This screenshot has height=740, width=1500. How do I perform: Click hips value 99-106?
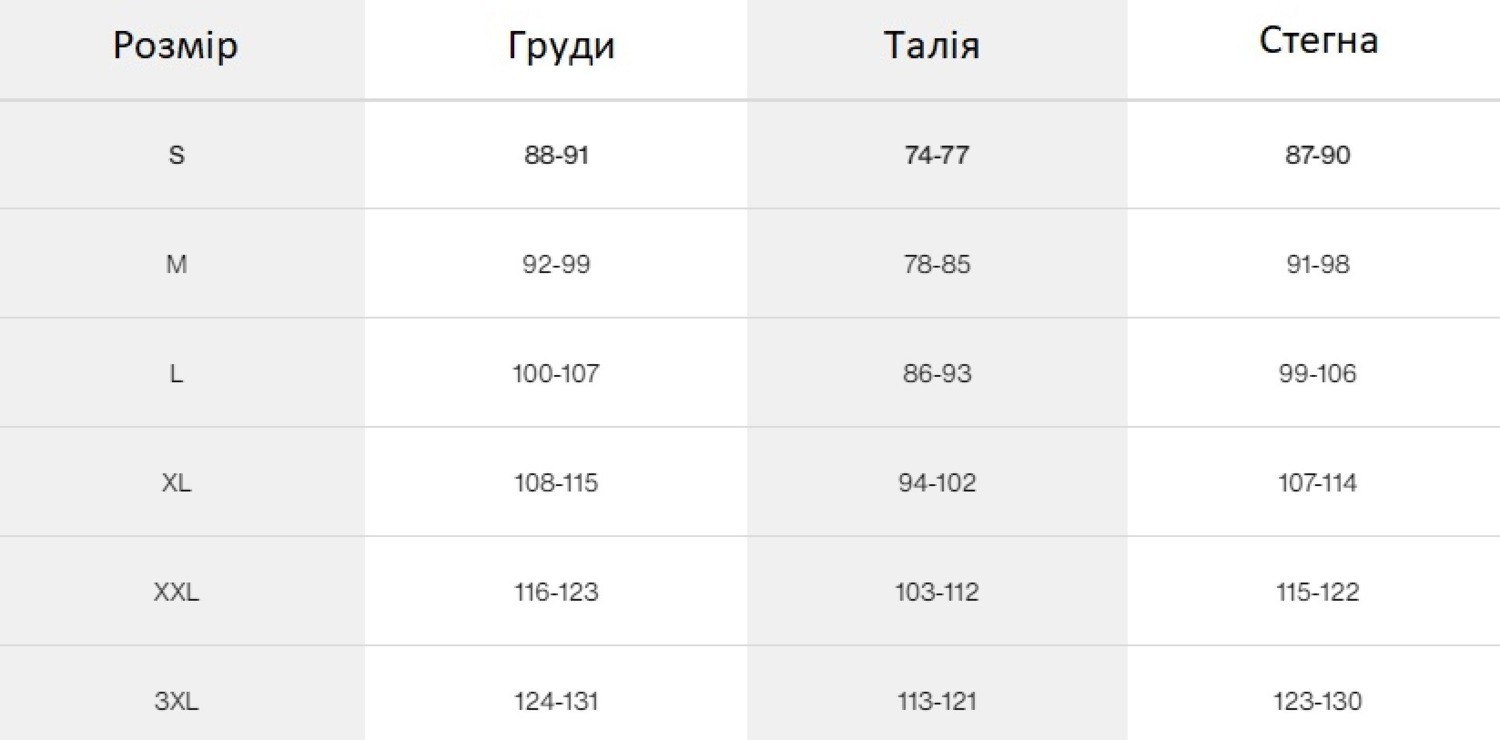click(x=1318, y=374)
